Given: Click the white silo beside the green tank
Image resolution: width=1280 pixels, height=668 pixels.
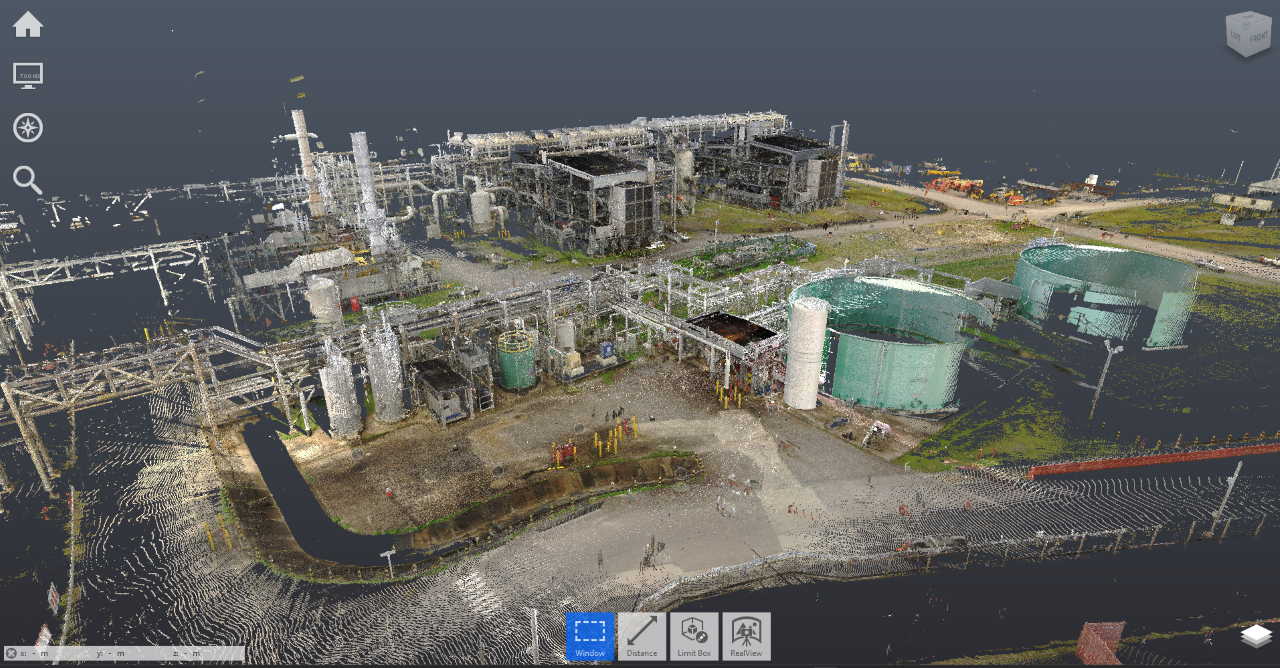Looking at the screenshot, I should [806, 355].
